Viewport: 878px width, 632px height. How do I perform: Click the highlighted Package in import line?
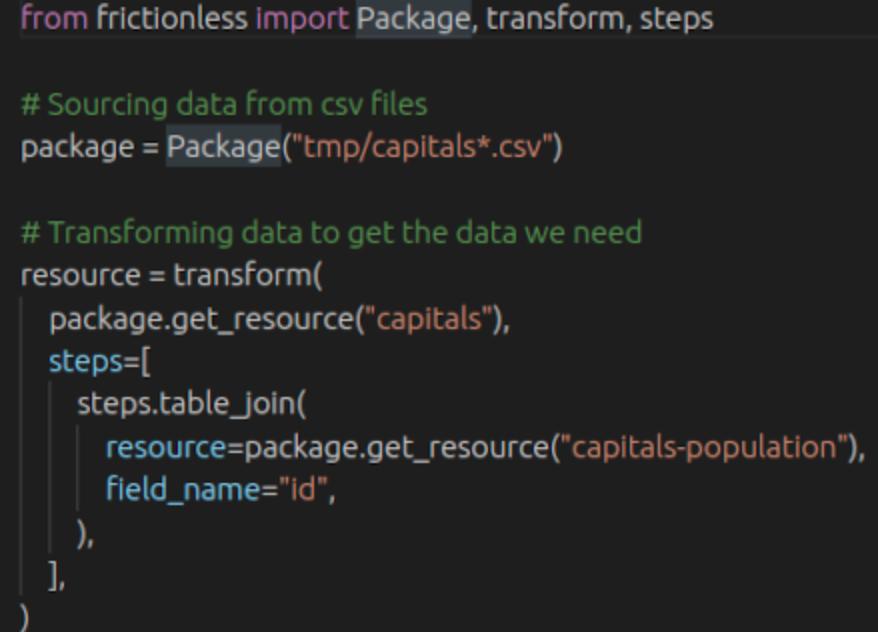click(414, 18)
